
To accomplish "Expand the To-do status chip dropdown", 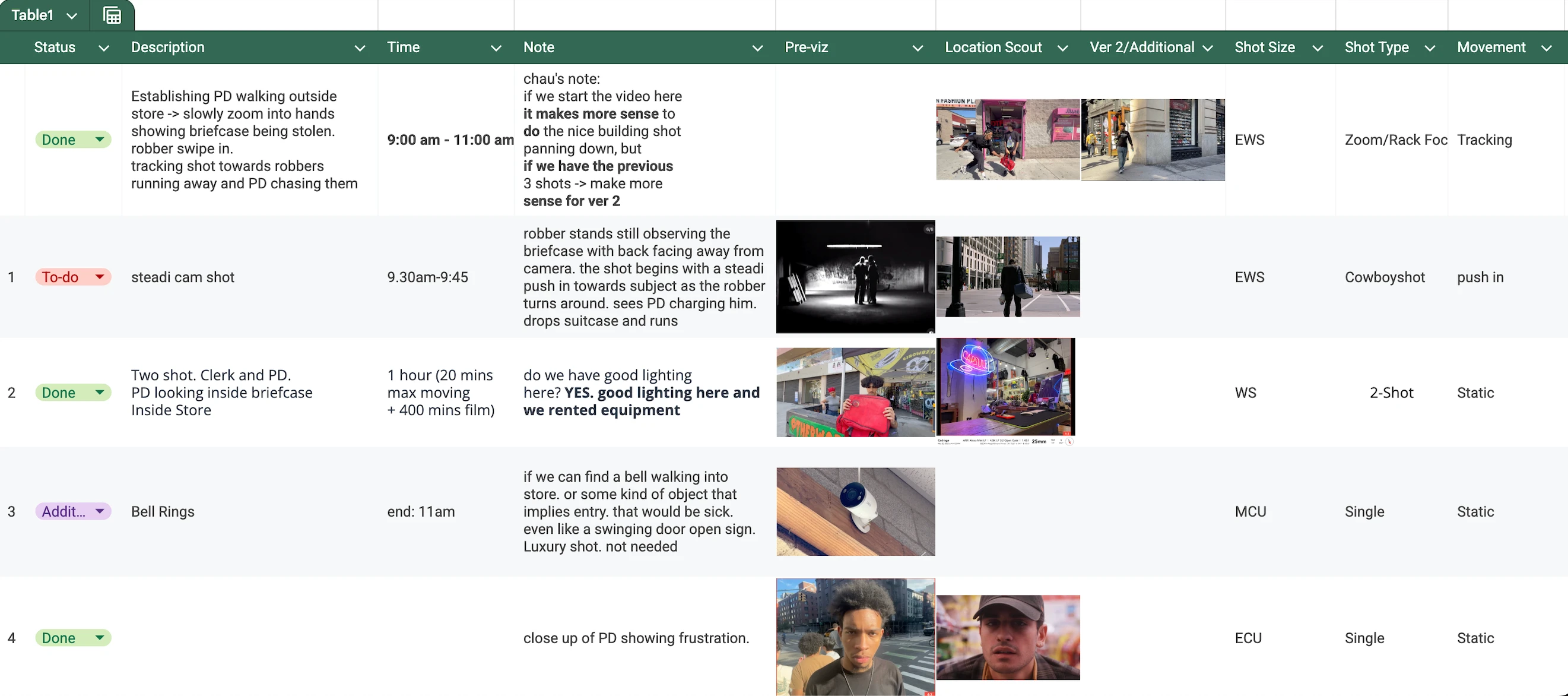I will (x=100, y=277).
